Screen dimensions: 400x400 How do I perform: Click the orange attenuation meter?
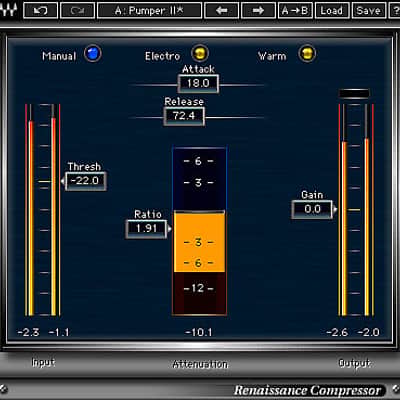click(199, 242)
